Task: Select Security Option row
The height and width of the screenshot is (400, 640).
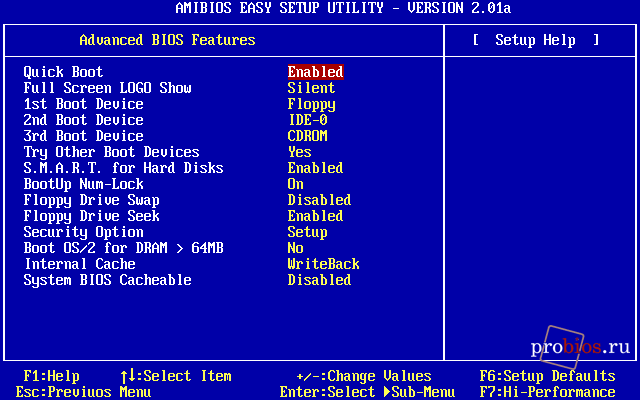Action: [83, 232]
